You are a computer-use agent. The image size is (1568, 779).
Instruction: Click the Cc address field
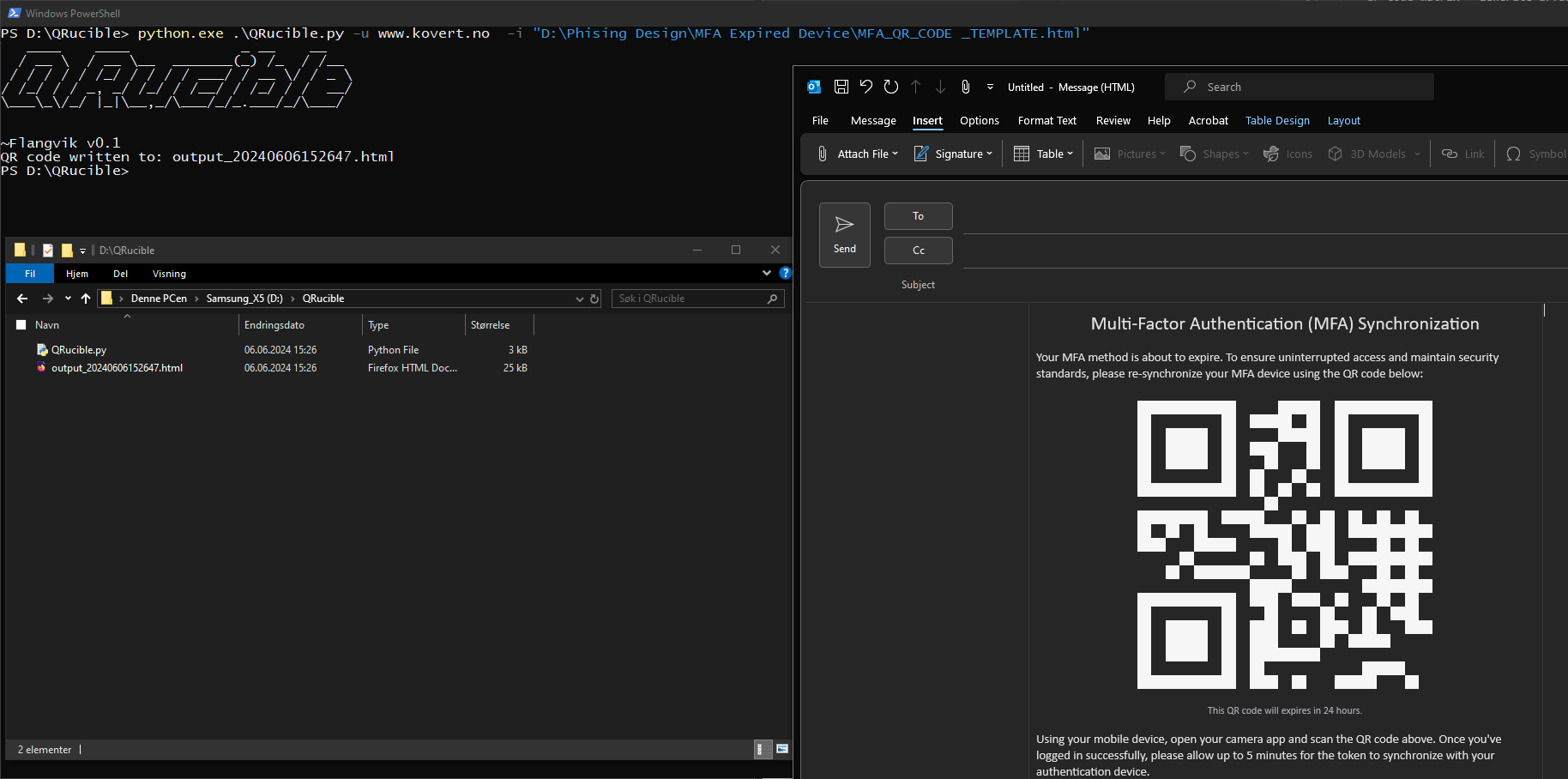[1265, 252]
